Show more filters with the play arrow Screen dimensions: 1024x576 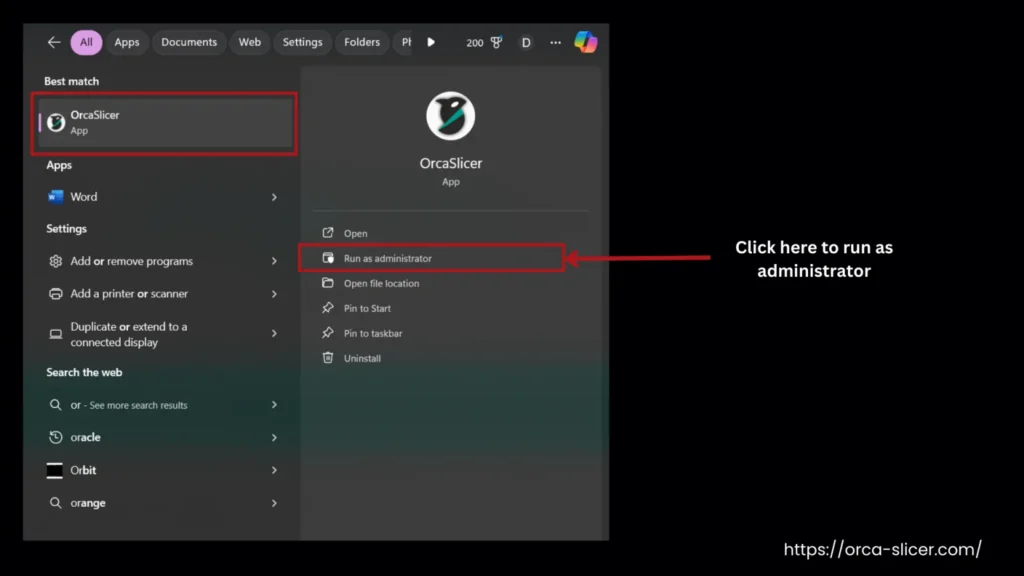click(431, 42)
